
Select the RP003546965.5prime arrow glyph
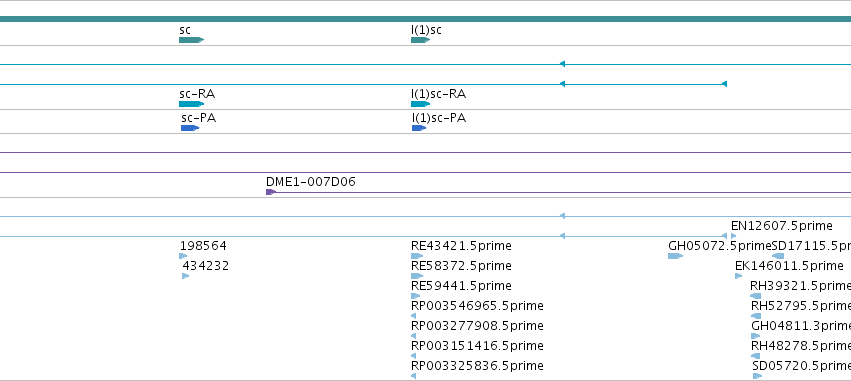(x=414, y=316)
